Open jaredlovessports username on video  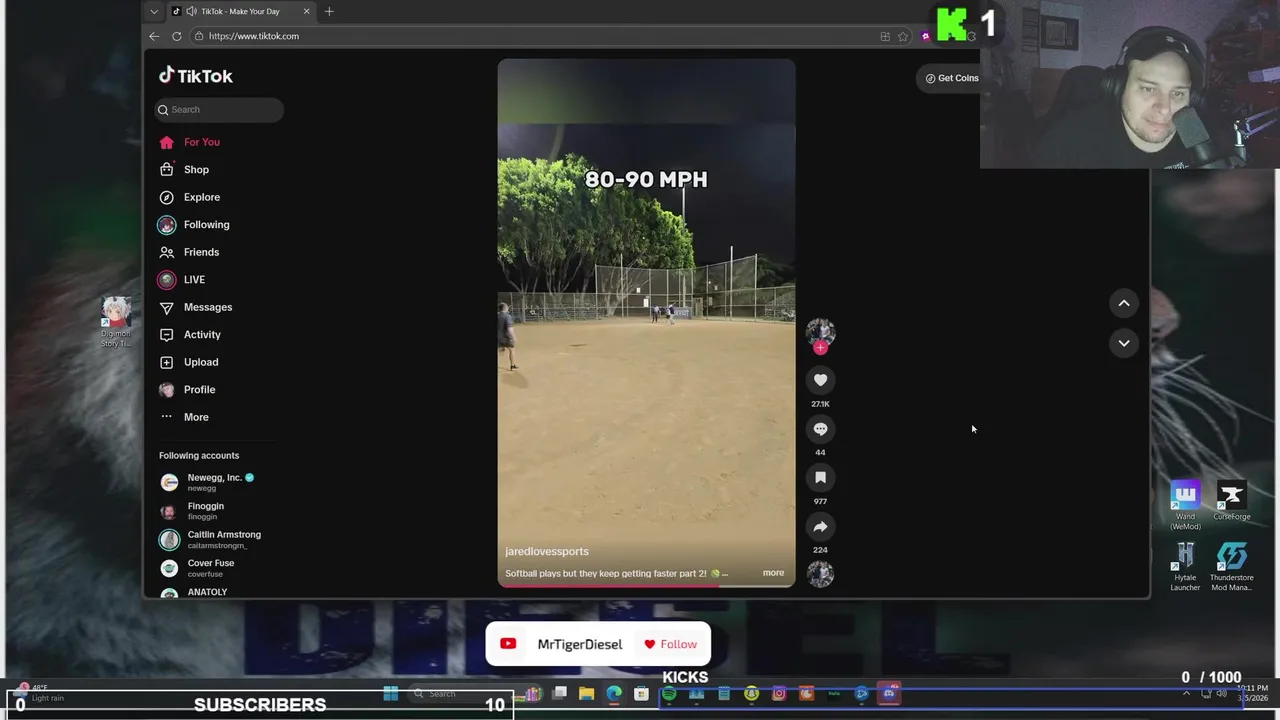point(546,551)
